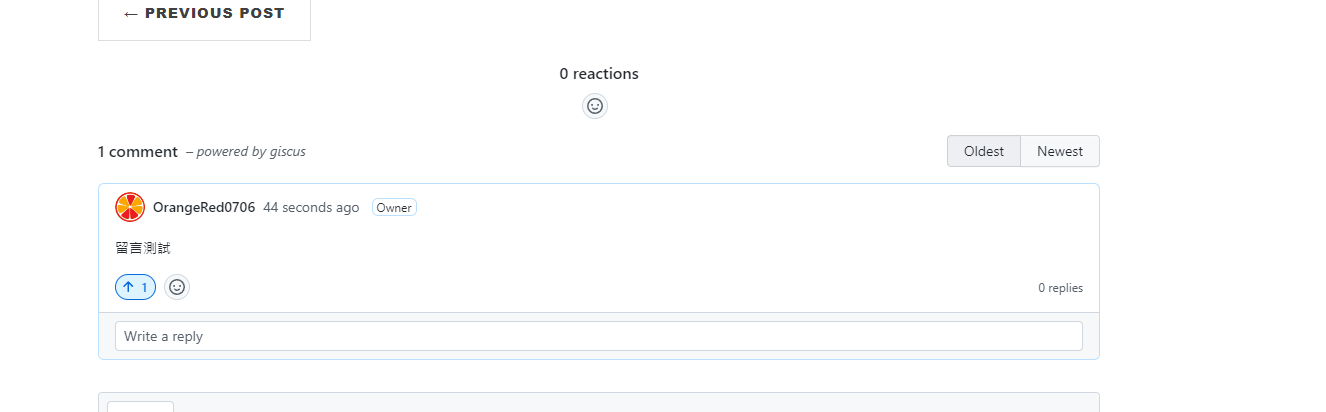The image size is (1326, 412).
Task: Click the '0 reactions' heading text
Action: click(x=599, y=73)
